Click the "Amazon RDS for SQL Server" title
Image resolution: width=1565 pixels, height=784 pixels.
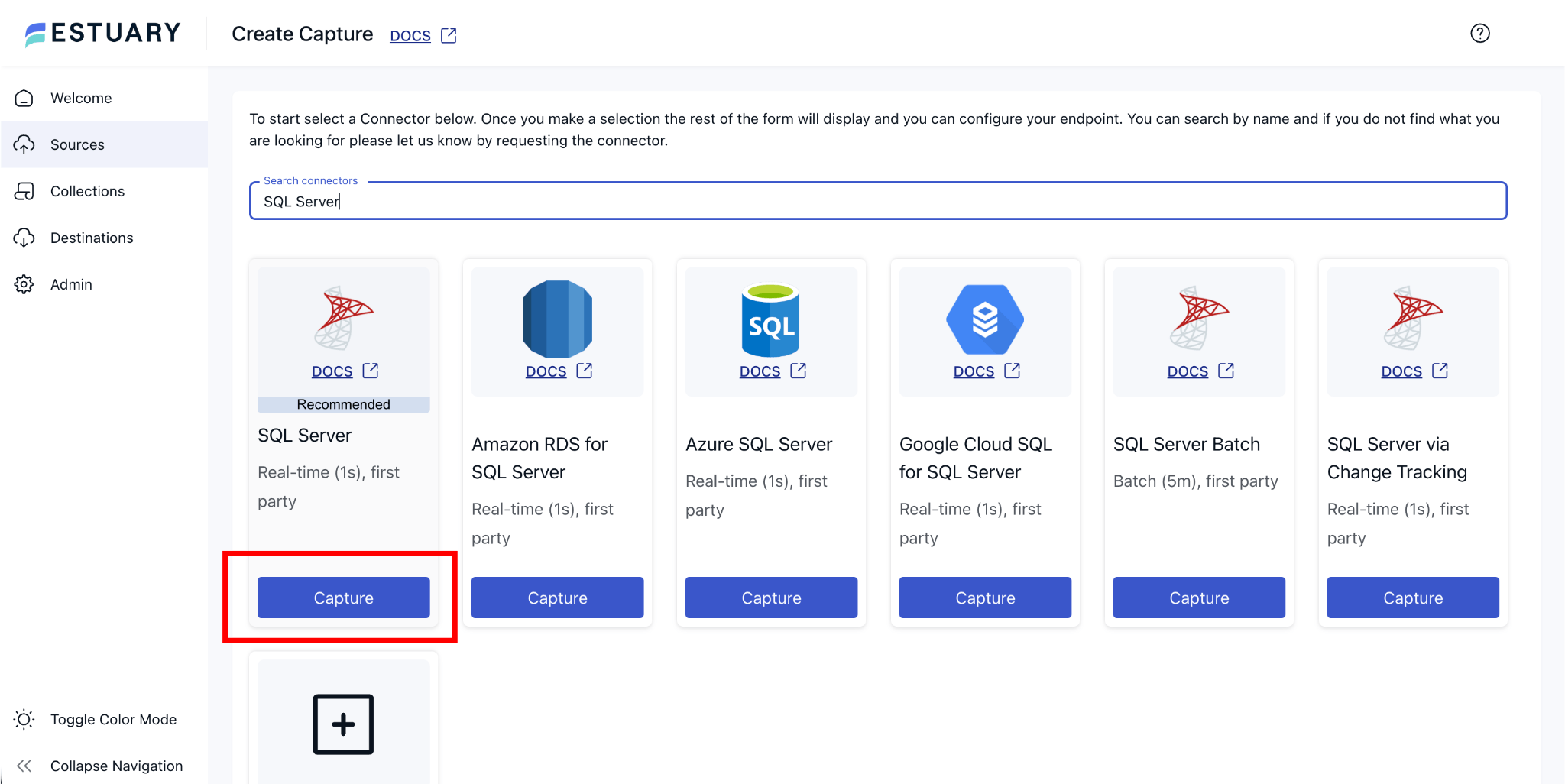point(539,458)
